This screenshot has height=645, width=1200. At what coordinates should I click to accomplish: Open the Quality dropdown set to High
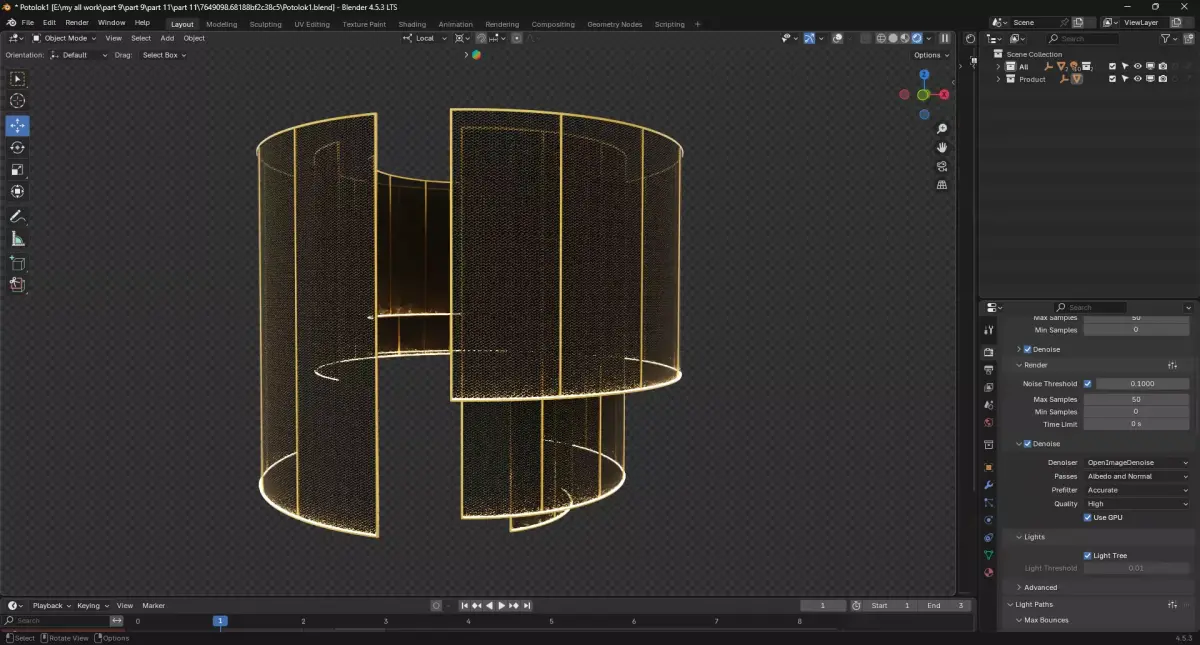1137,504
